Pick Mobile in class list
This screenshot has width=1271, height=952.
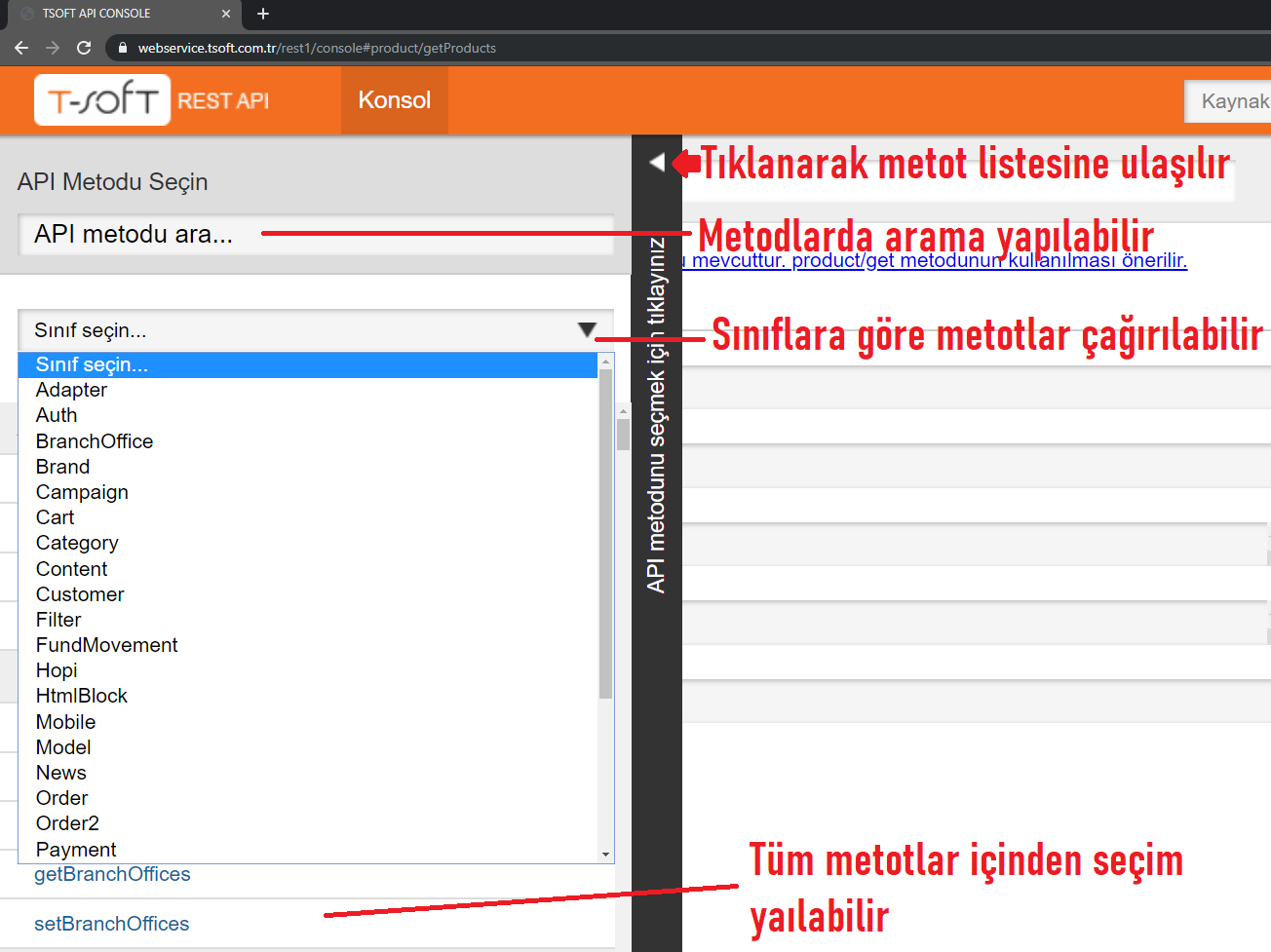[x=308, y=722]
